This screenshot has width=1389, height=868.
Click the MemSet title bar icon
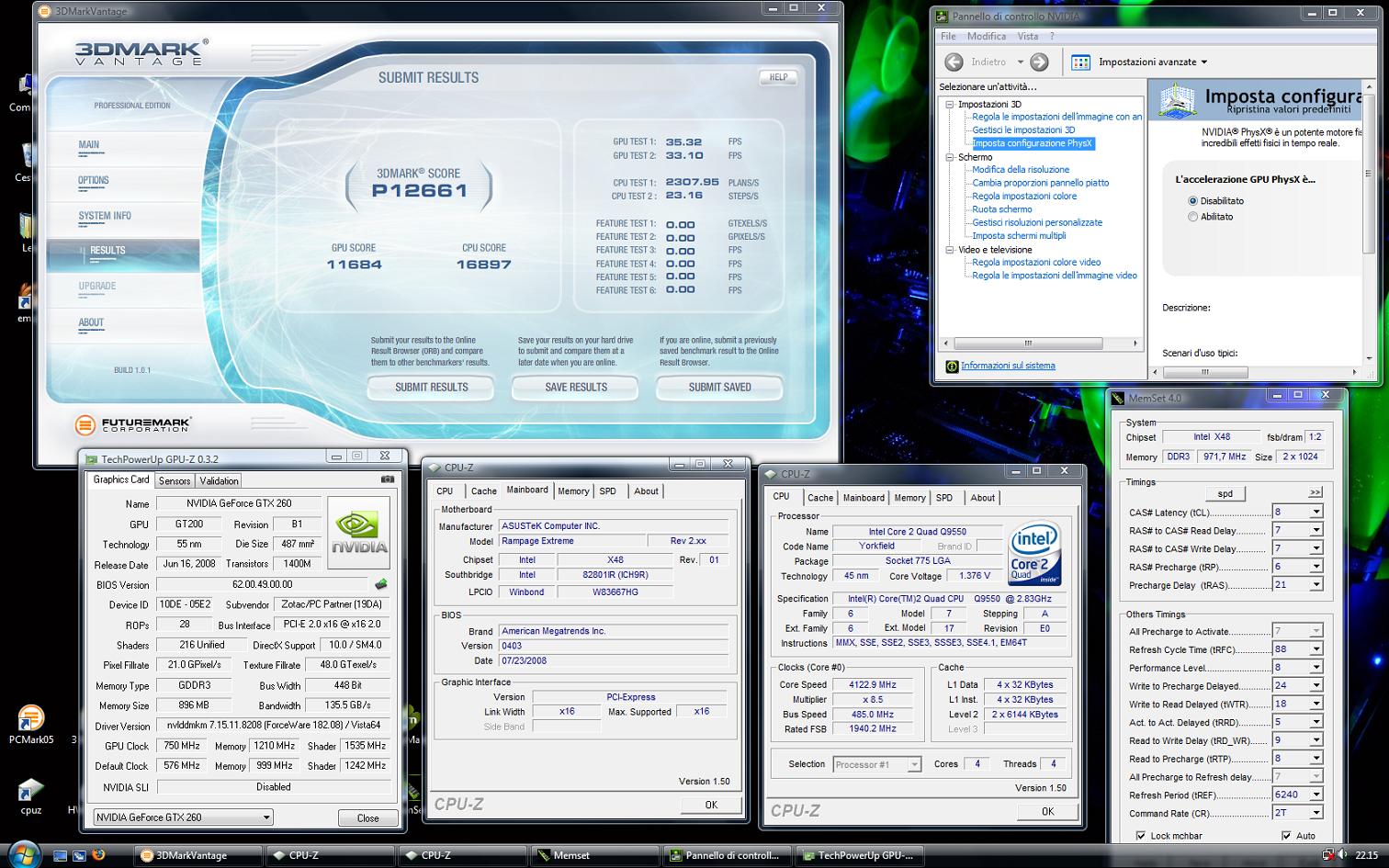tap(1118, 398)
